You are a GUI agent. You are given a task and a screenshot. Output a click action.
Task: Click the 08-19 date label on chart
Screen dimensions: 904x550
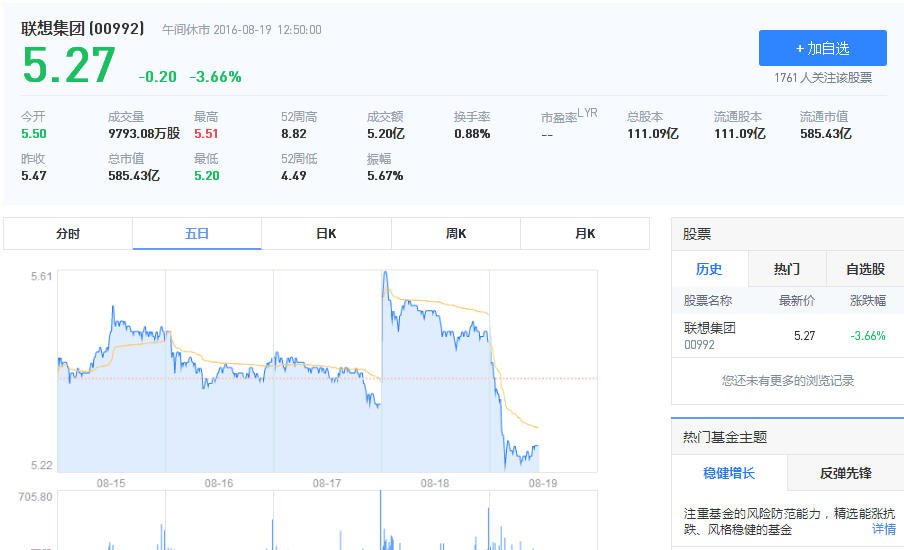pos(542,483)
